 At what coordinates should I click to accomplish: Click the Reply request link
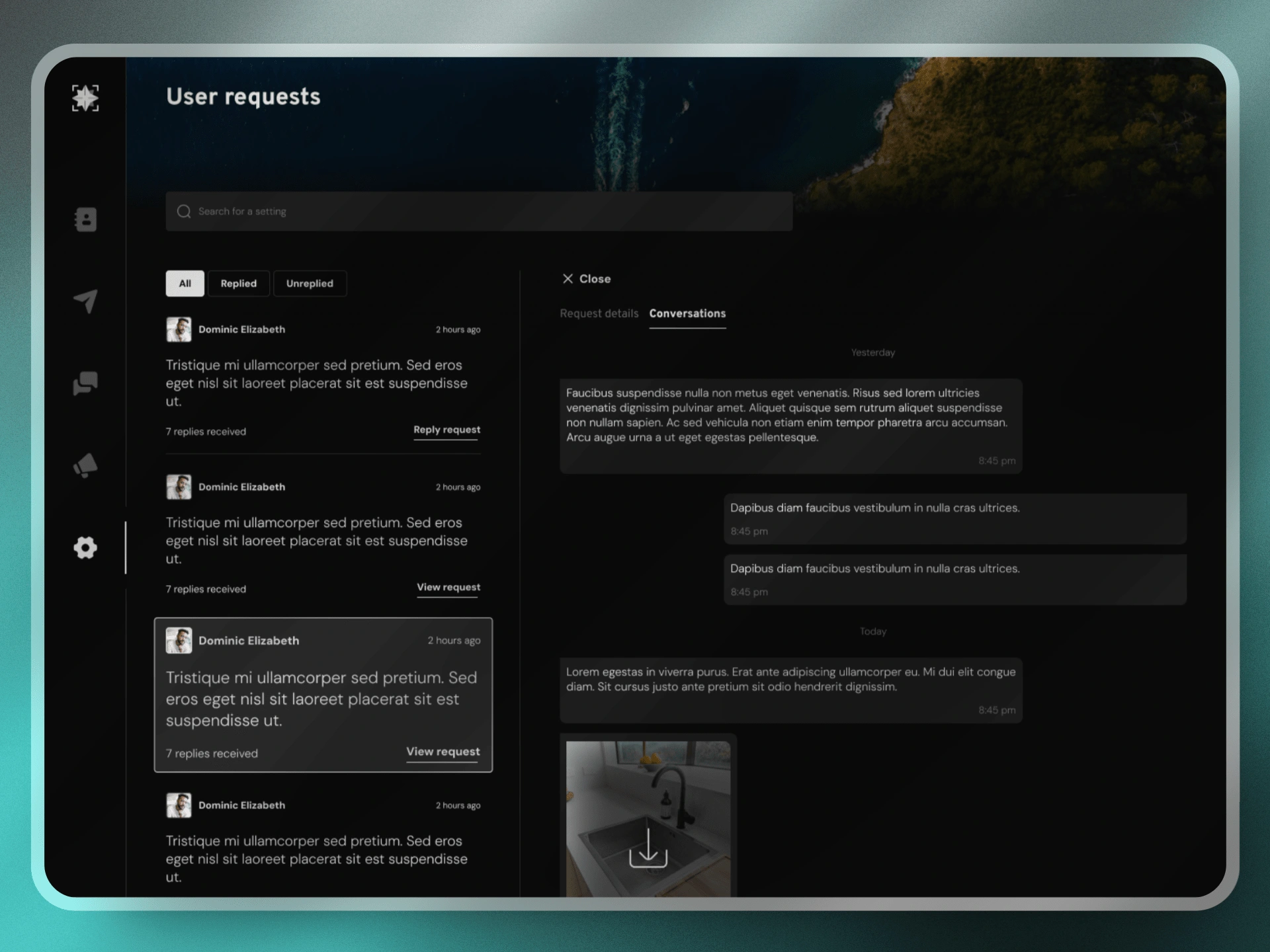[447, 430]
